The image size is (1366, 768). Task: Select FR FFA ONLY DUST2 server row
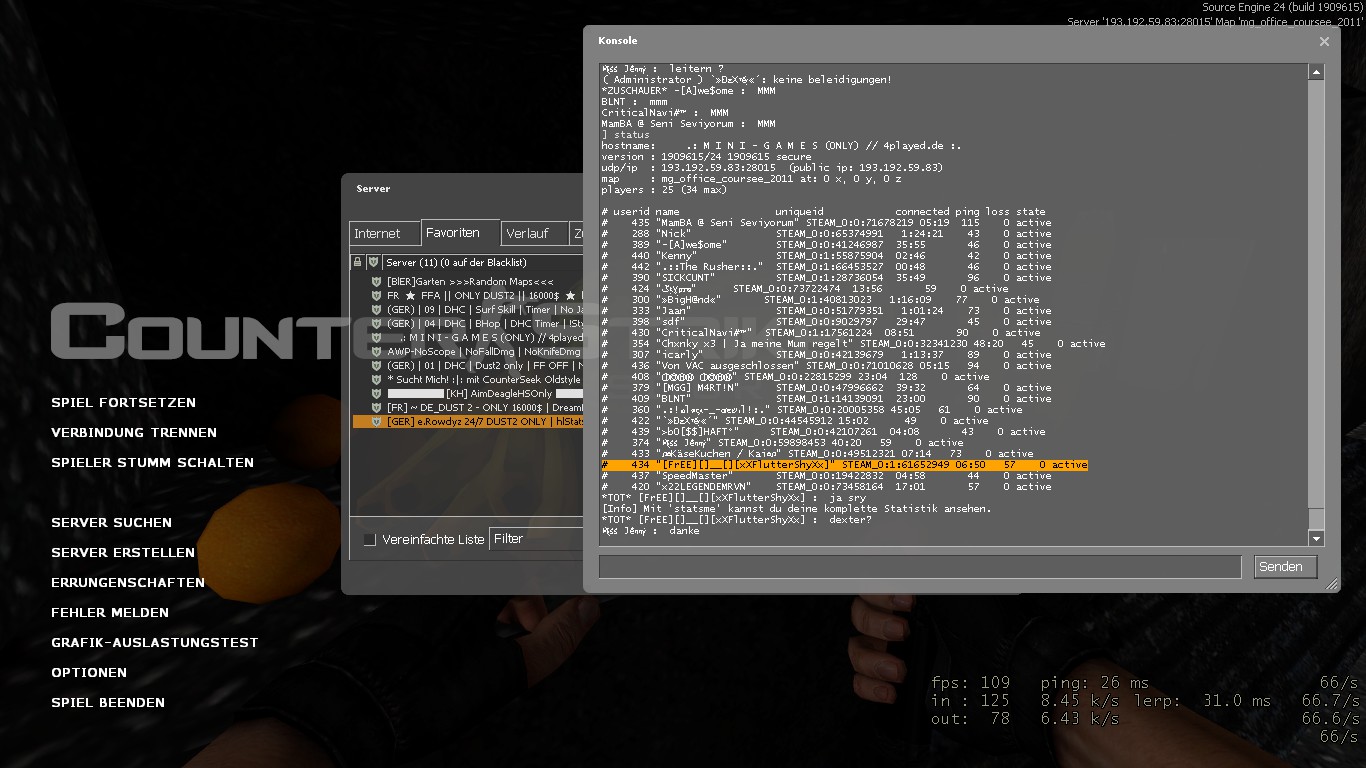468,296
